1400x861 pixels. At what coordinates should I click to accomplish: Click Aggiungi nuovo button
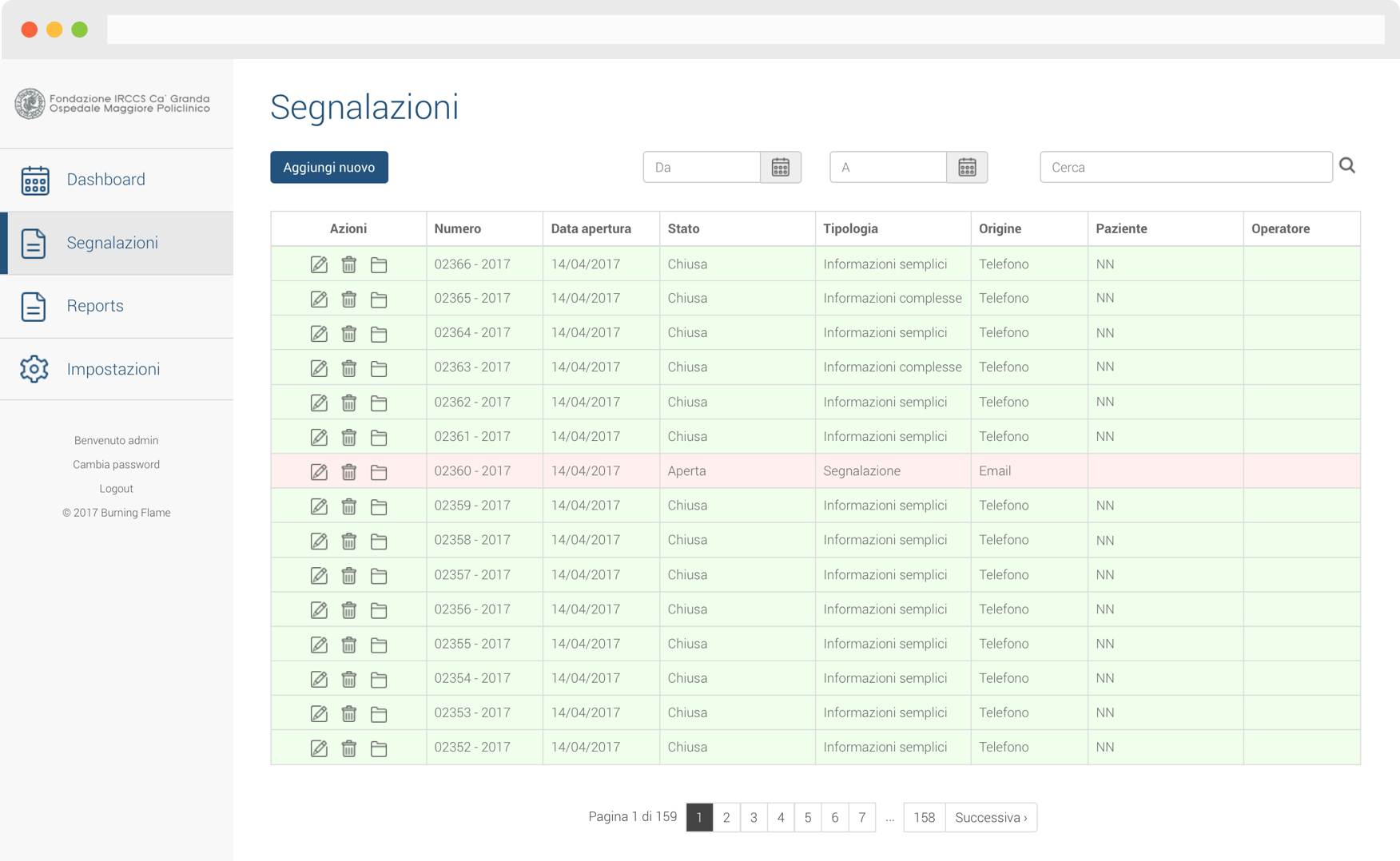pyautogui.click(x=329, y=167)
